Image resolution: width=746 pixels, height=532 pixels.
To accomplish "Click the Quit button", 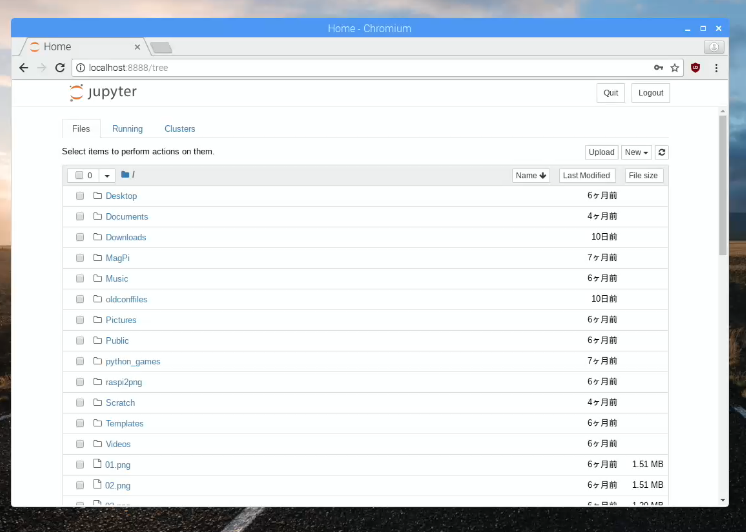I will tap(610, 93).
